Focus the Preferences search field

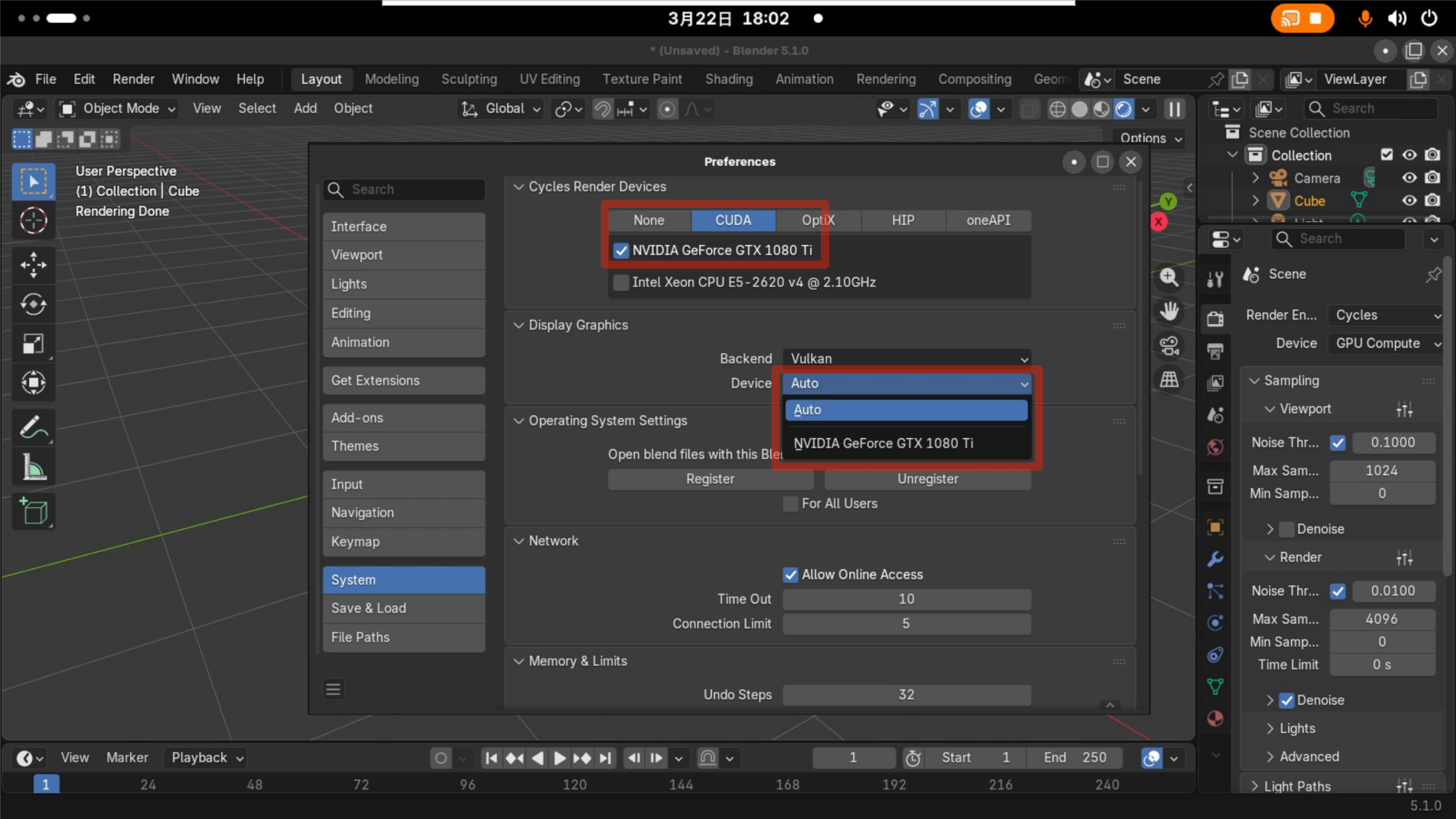click(404, 190)
